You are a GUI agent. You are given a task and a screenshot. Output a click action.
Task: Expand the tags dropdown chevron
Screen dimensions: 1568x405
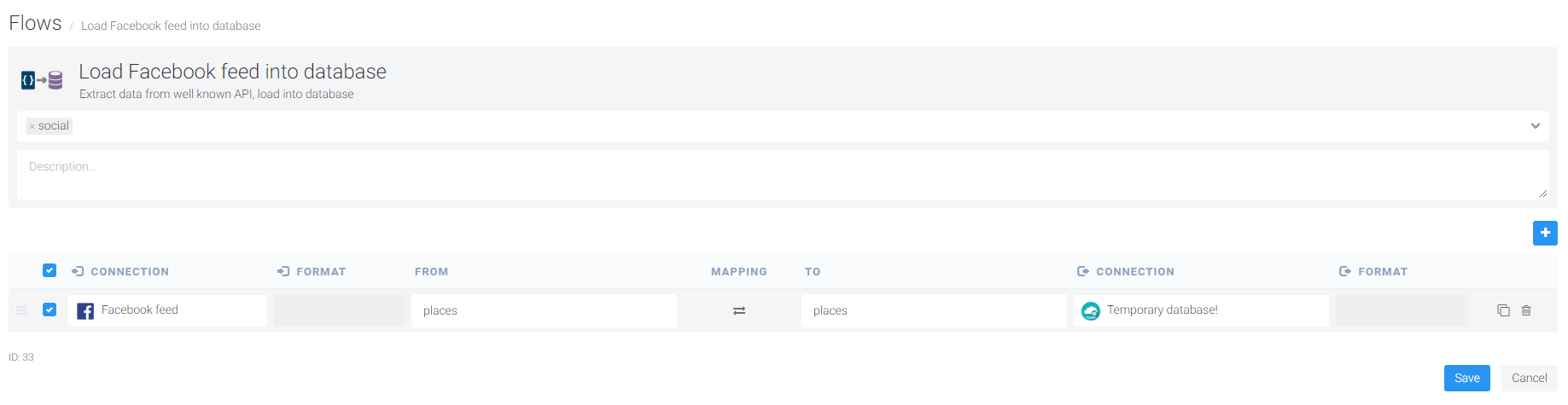point(1536,126)
